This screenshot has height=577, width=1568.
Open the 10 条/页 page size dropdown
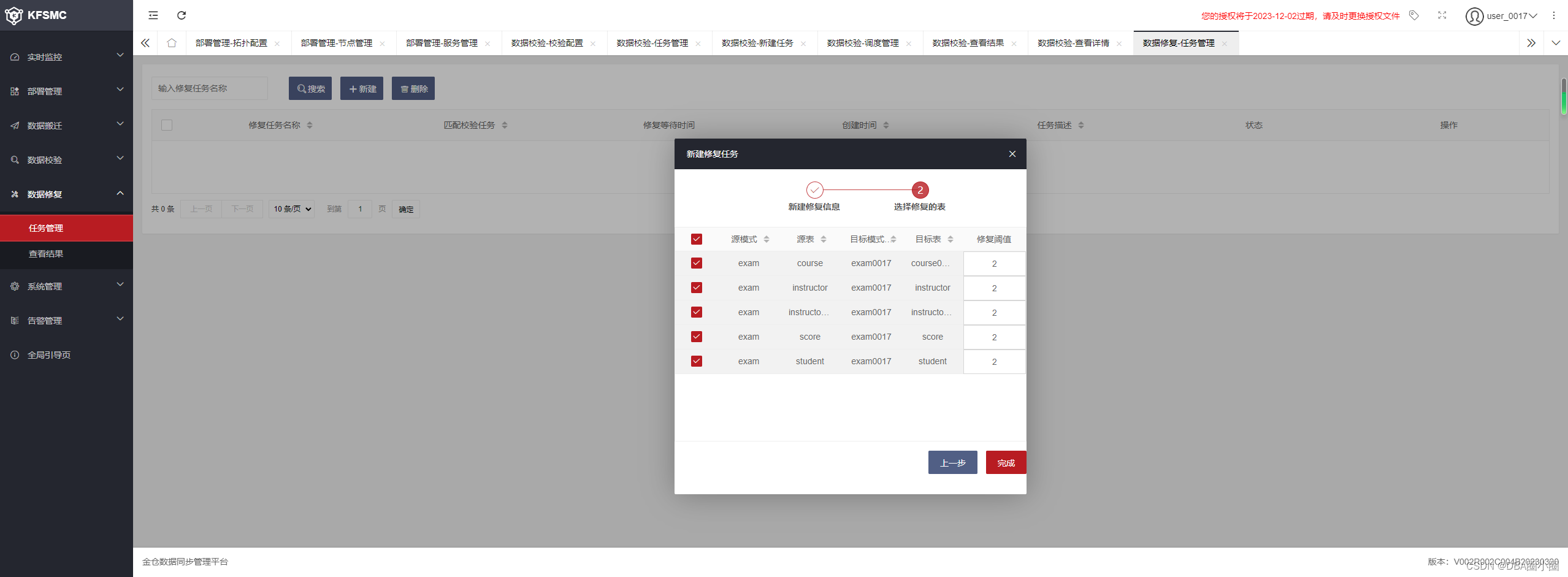coord(292,209)
